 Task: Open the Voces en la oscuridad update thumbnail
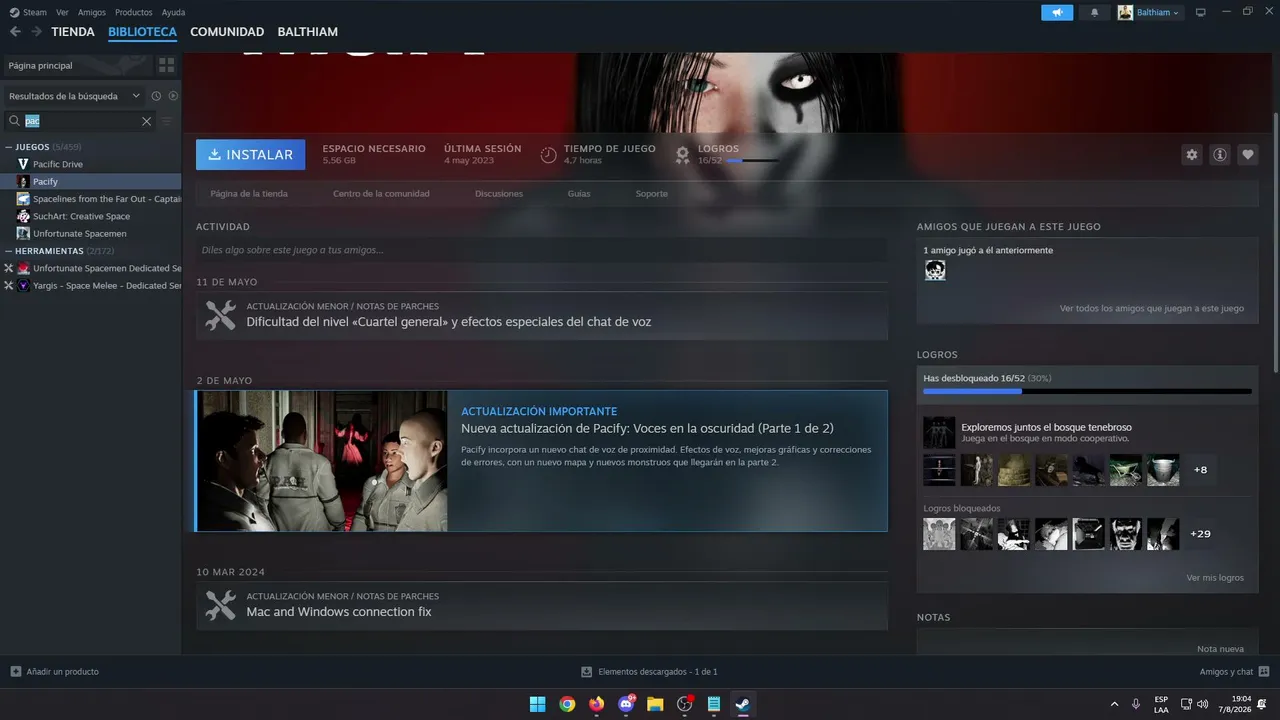click(322, 461)
